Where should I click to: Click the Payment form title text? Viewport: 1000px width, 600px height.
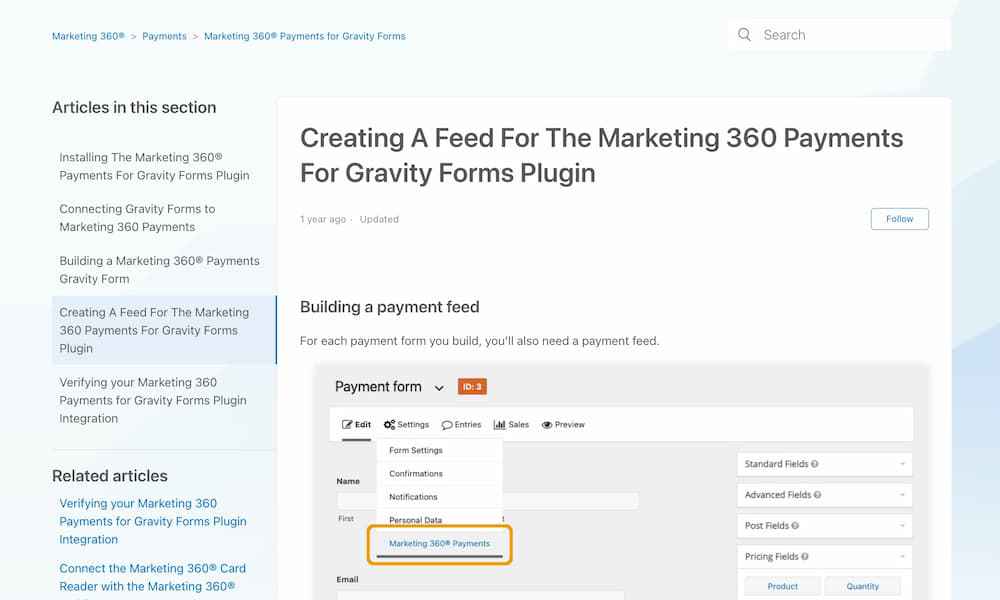[x=378, y=386]
